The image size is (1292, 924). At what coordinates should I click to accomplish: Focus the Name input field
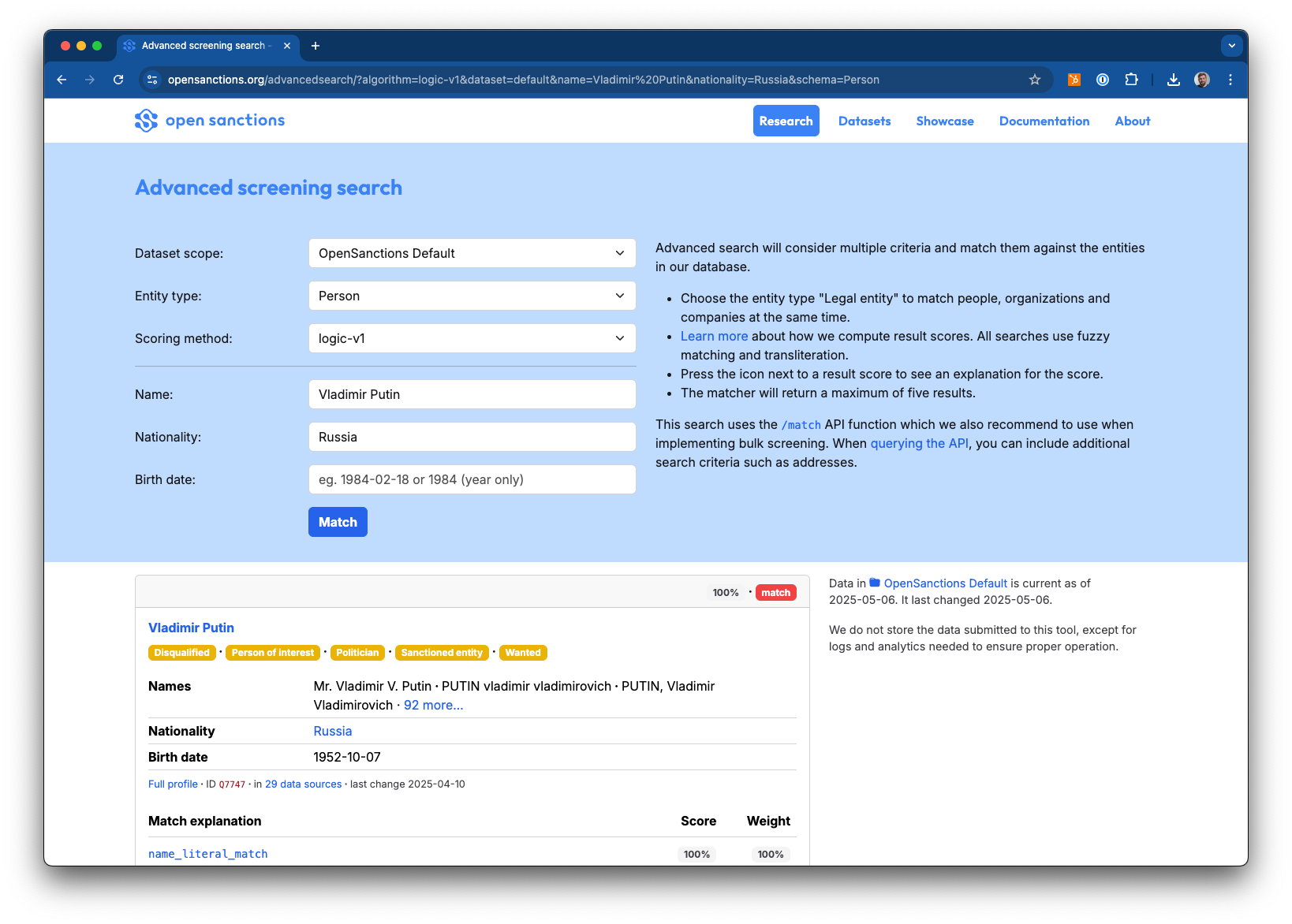pyautogui.click(x=472, y=394)
